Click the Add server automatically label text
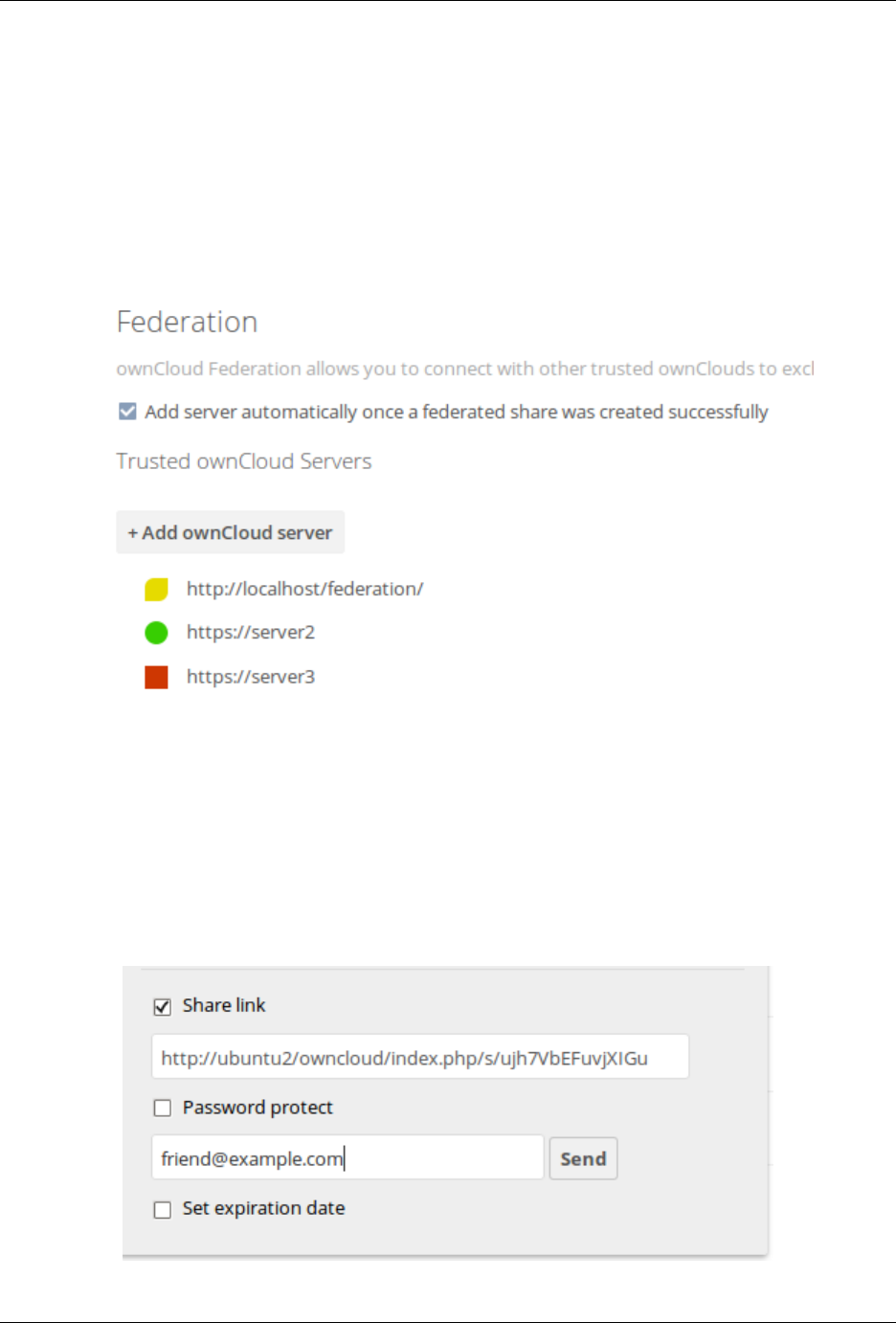The height and width of the screenshot is (1323, 896). 456,412
